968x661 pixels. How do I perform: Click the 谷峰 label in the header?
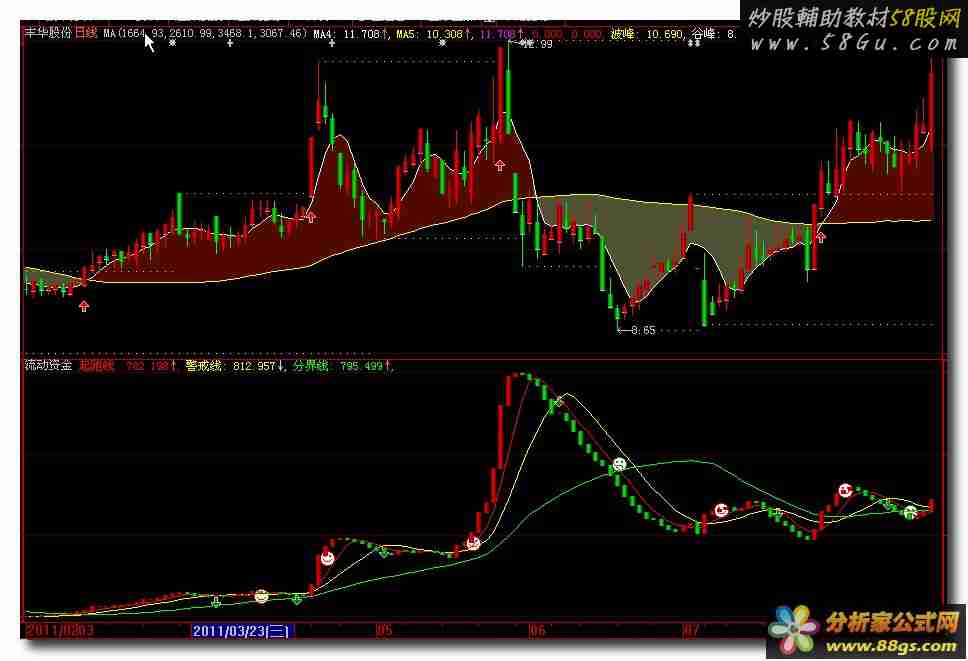704,34
